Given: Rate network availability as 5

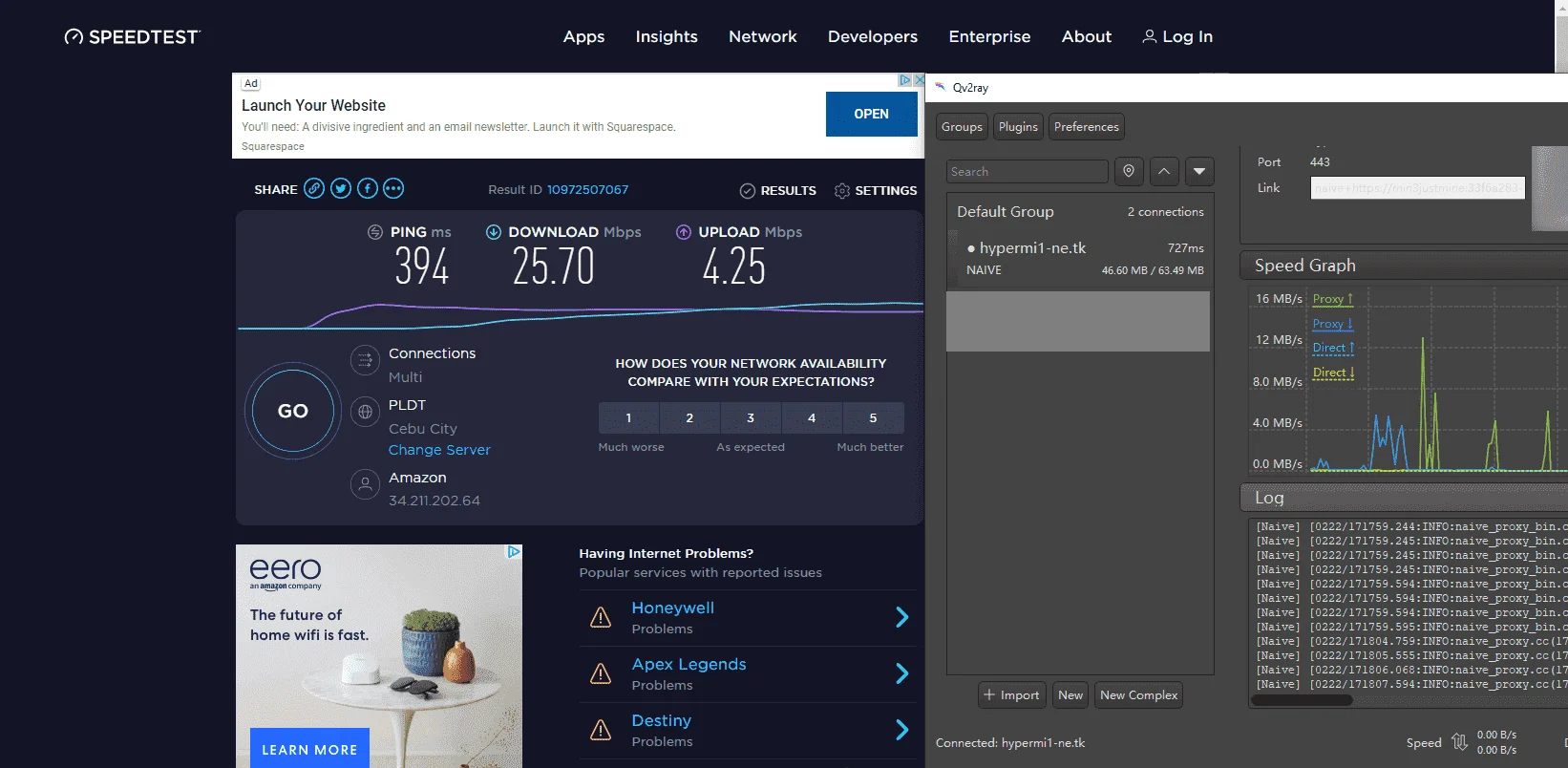Looking at the screenshot, I should (x=873, y=418).
